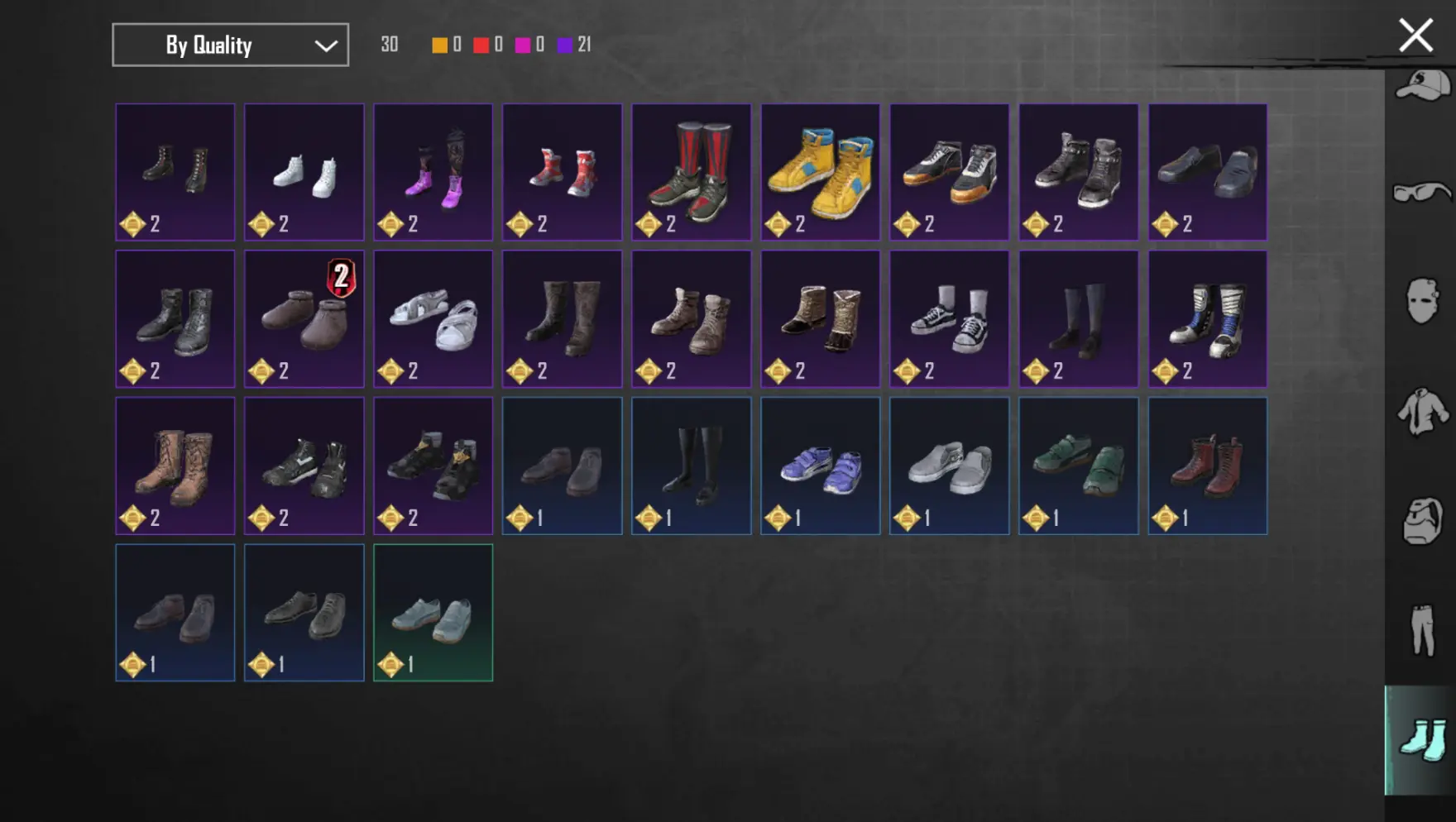Filter by the red quality swatch
The image size is (1456, 822).
pos(481,45)
